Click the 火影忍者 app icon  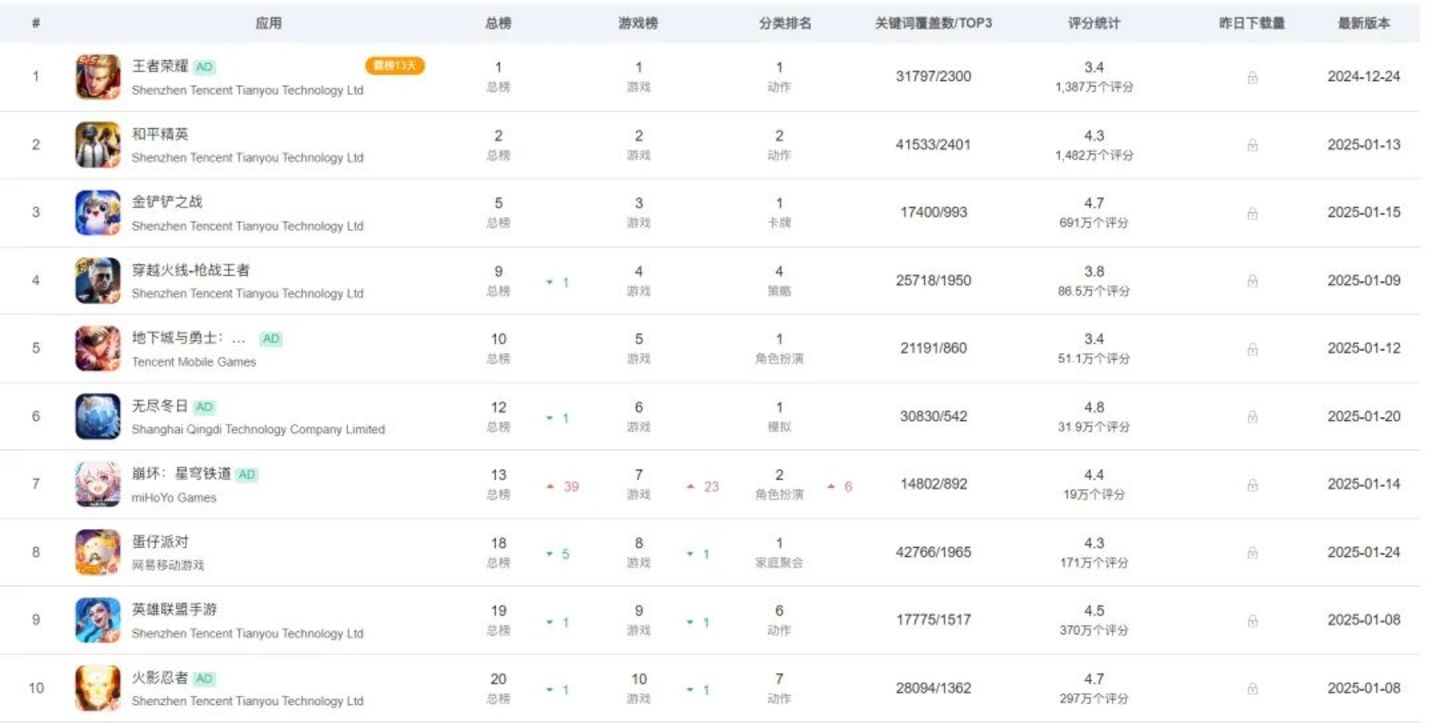[x=98, y=688]
